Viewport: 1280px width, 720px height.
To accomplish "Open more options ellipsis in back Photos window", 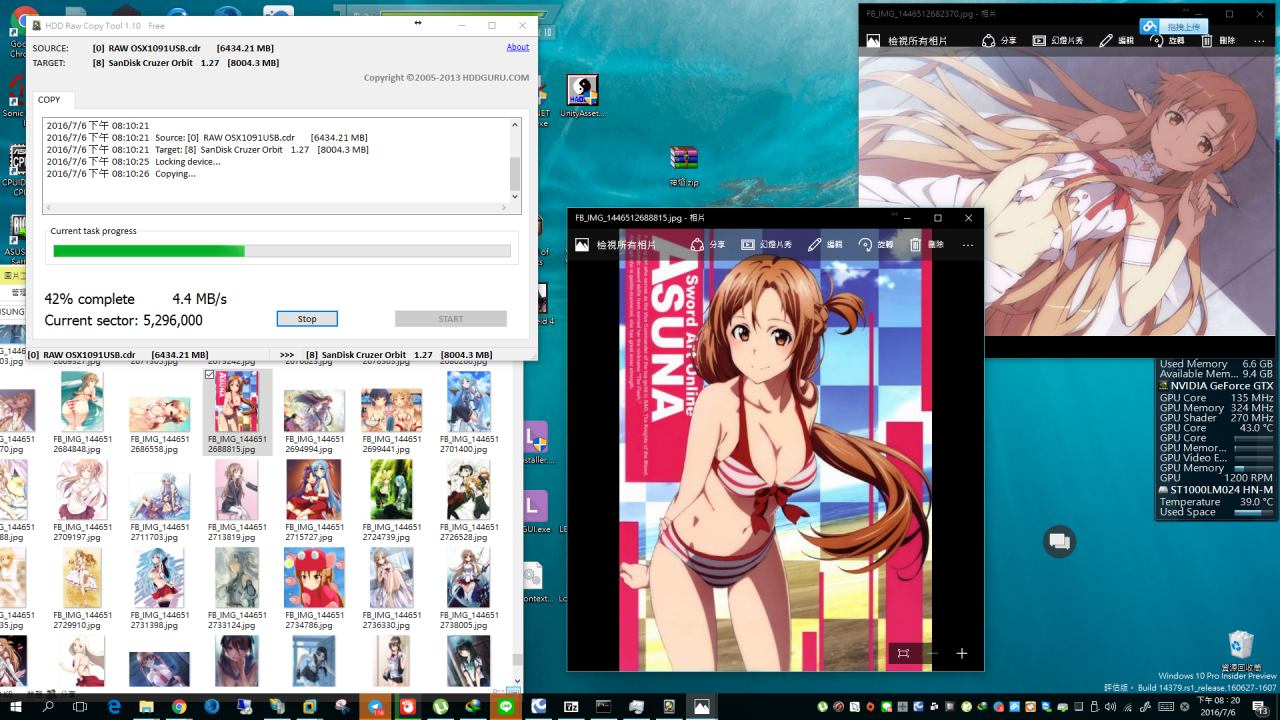I will [x=1257, y=41].
